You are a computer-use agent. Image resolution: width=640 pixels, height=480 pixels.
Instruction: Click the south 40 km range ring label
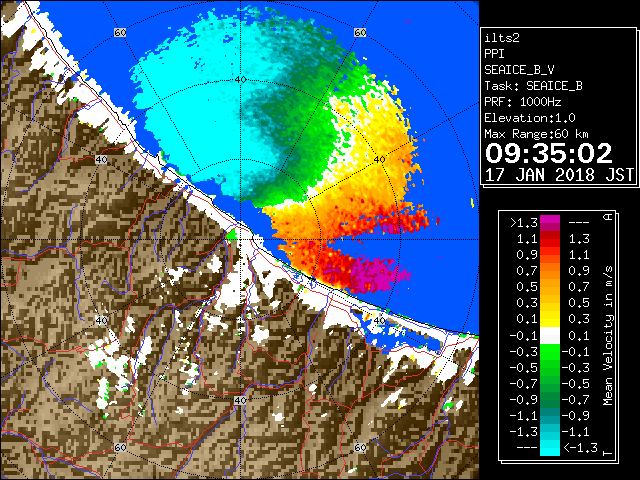tap(240, 400)
